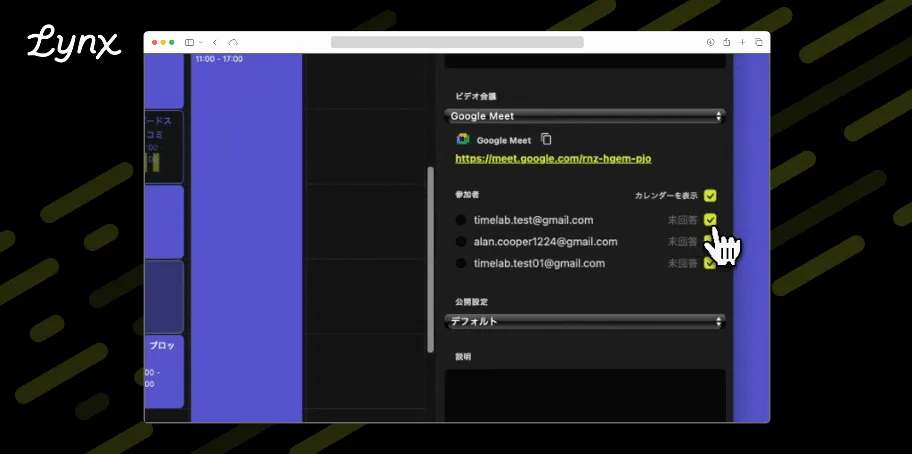
Task: Click the 参加者 section label
Action: click(467, 194)
